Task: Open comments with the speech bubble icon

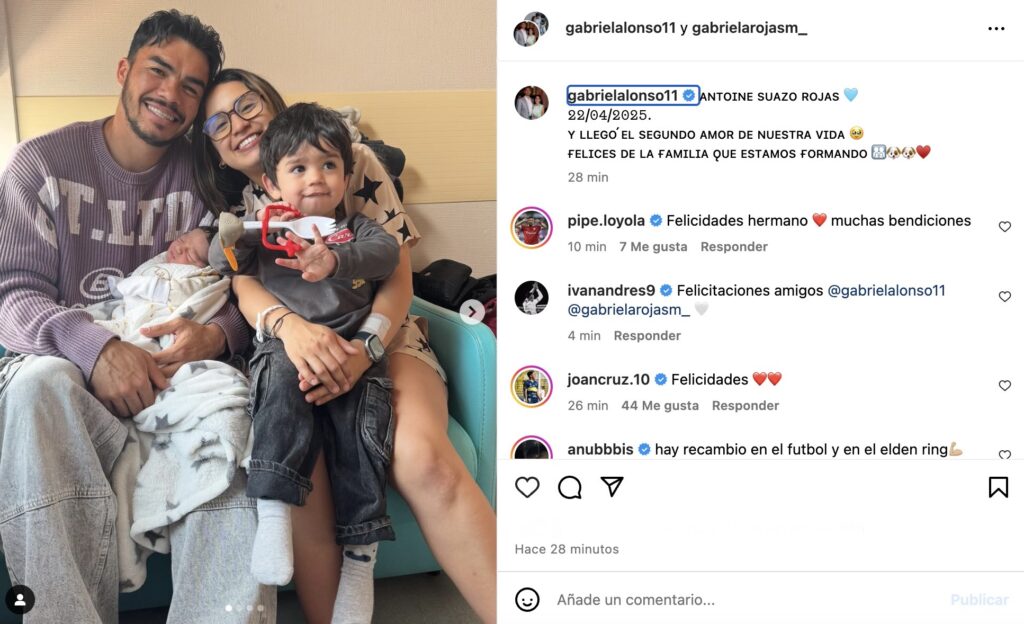Action: tap(569, 487)
